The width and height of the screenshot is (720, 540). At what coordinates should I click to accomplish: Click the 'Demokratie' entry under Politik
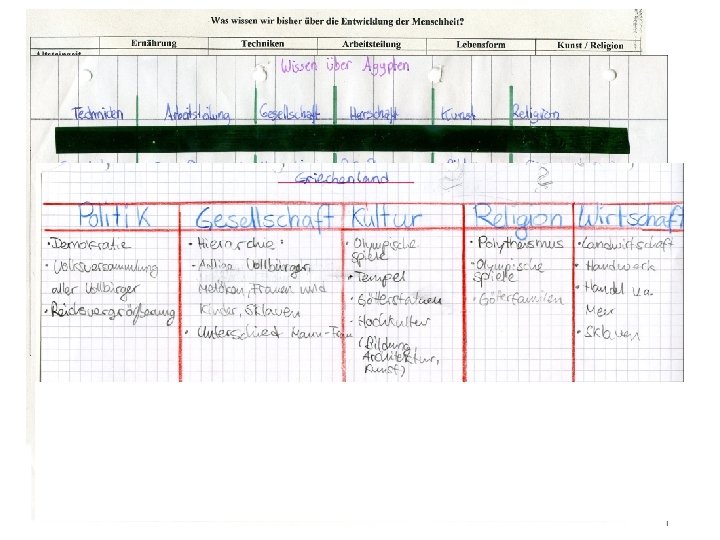click(89, 243)
